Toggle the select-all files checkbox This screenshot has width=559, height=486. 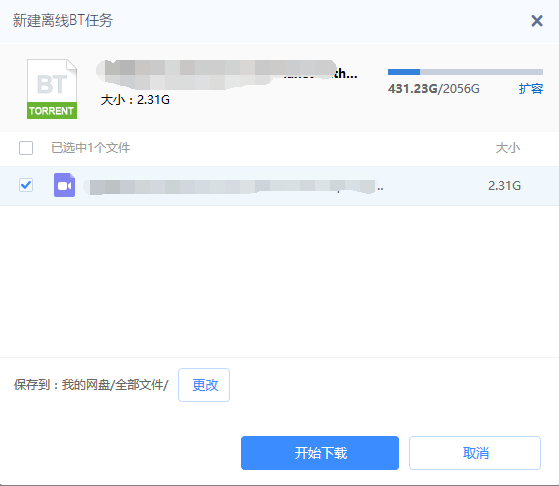tap(26, 148)
